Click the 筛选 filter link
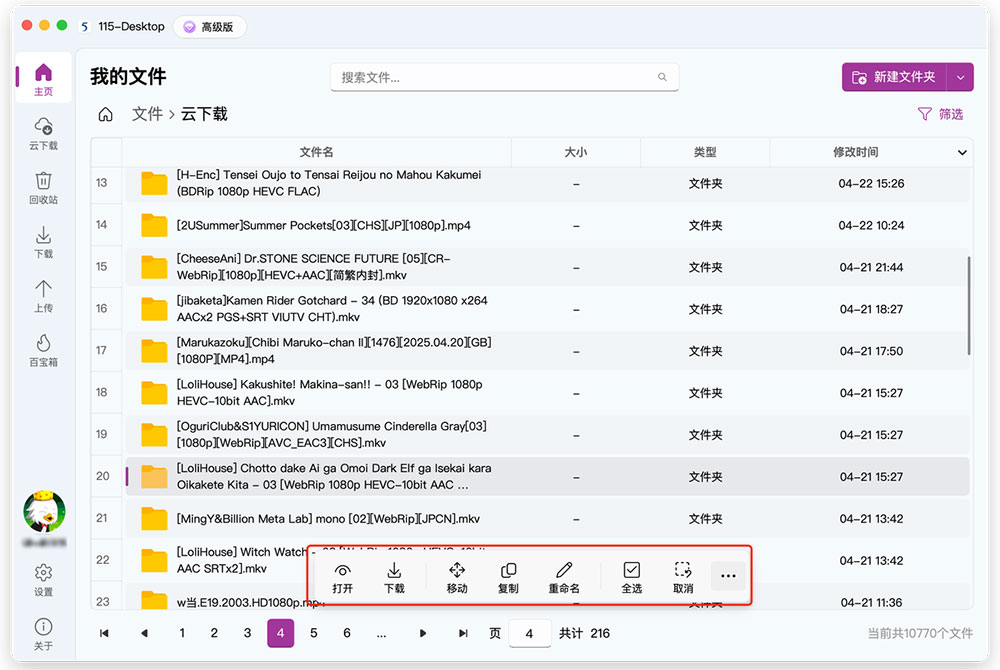Screen dimensions: 1000x670 point(940,114)
